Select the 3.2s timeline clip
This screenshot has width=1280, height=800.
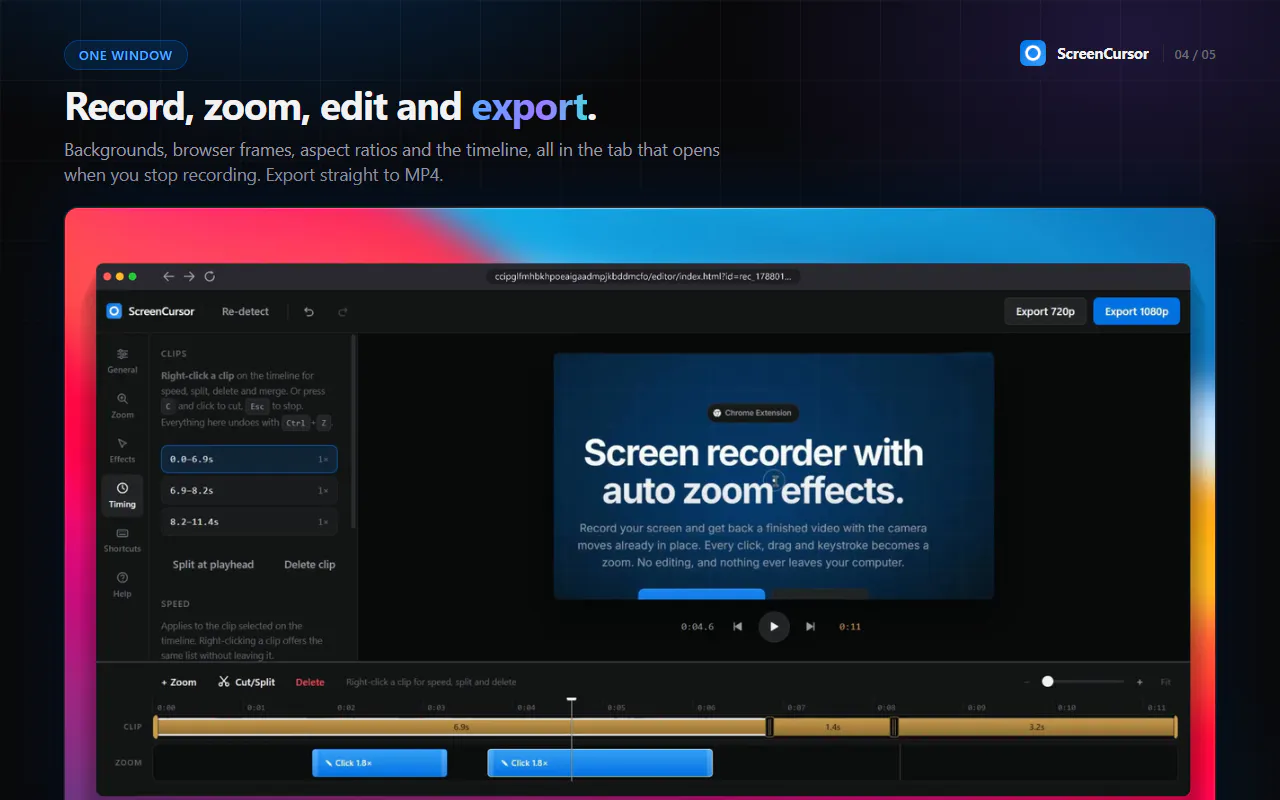tap(1036, 727)
